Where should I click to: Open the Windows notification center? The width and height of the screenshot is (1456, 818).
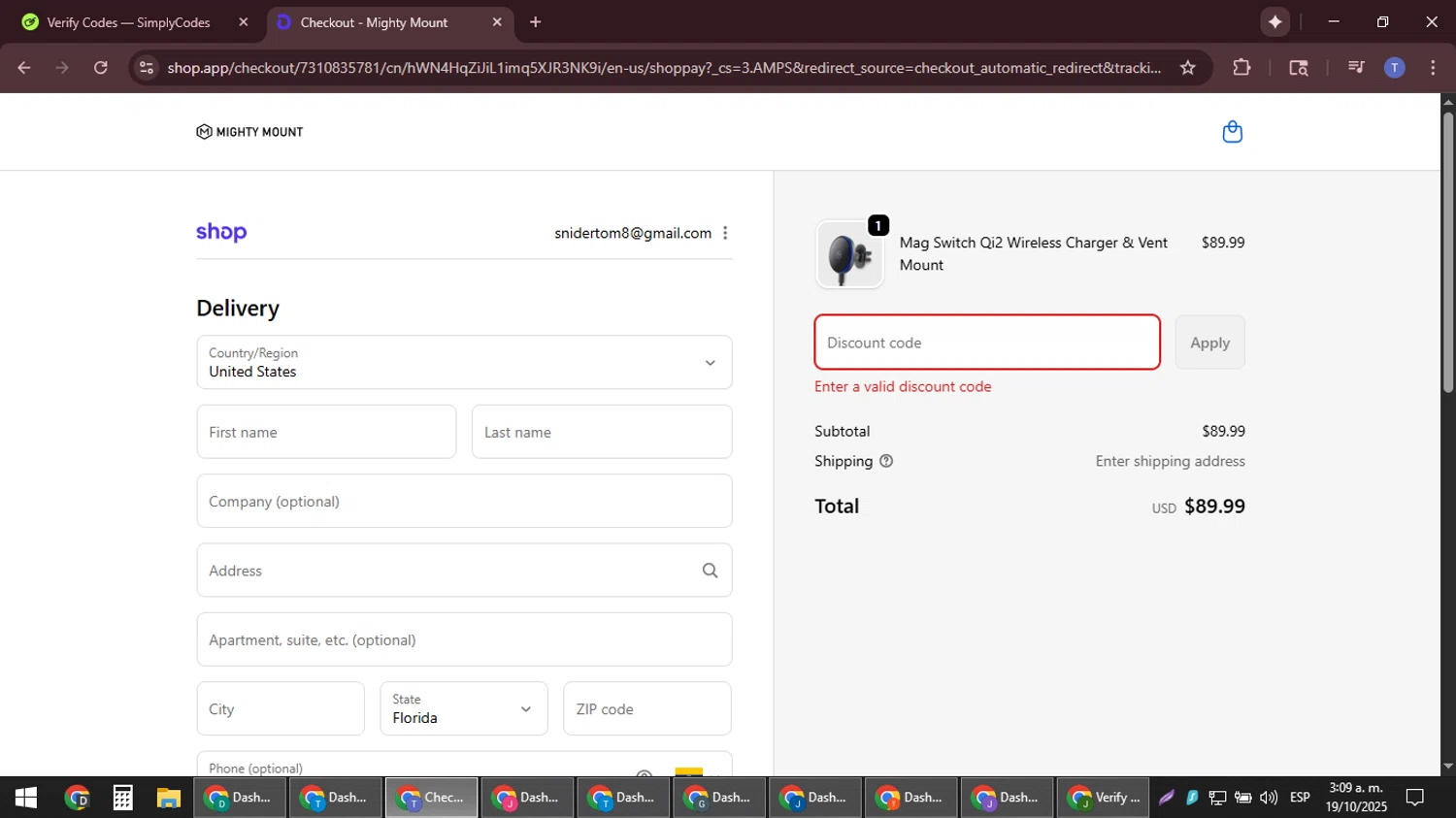tap(1415, 798)
